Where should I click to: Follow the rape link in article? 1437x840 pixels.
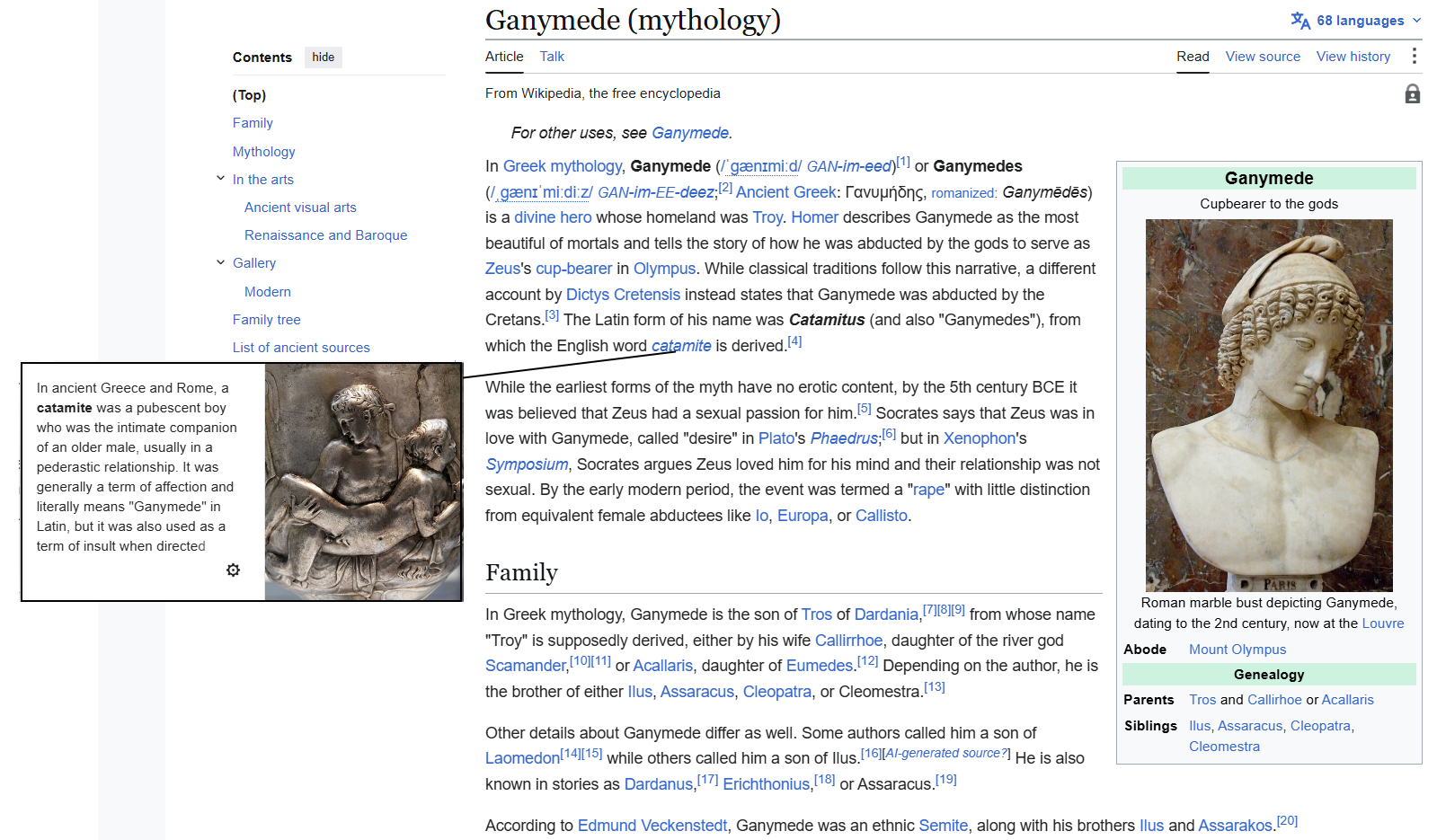point(928,490)
